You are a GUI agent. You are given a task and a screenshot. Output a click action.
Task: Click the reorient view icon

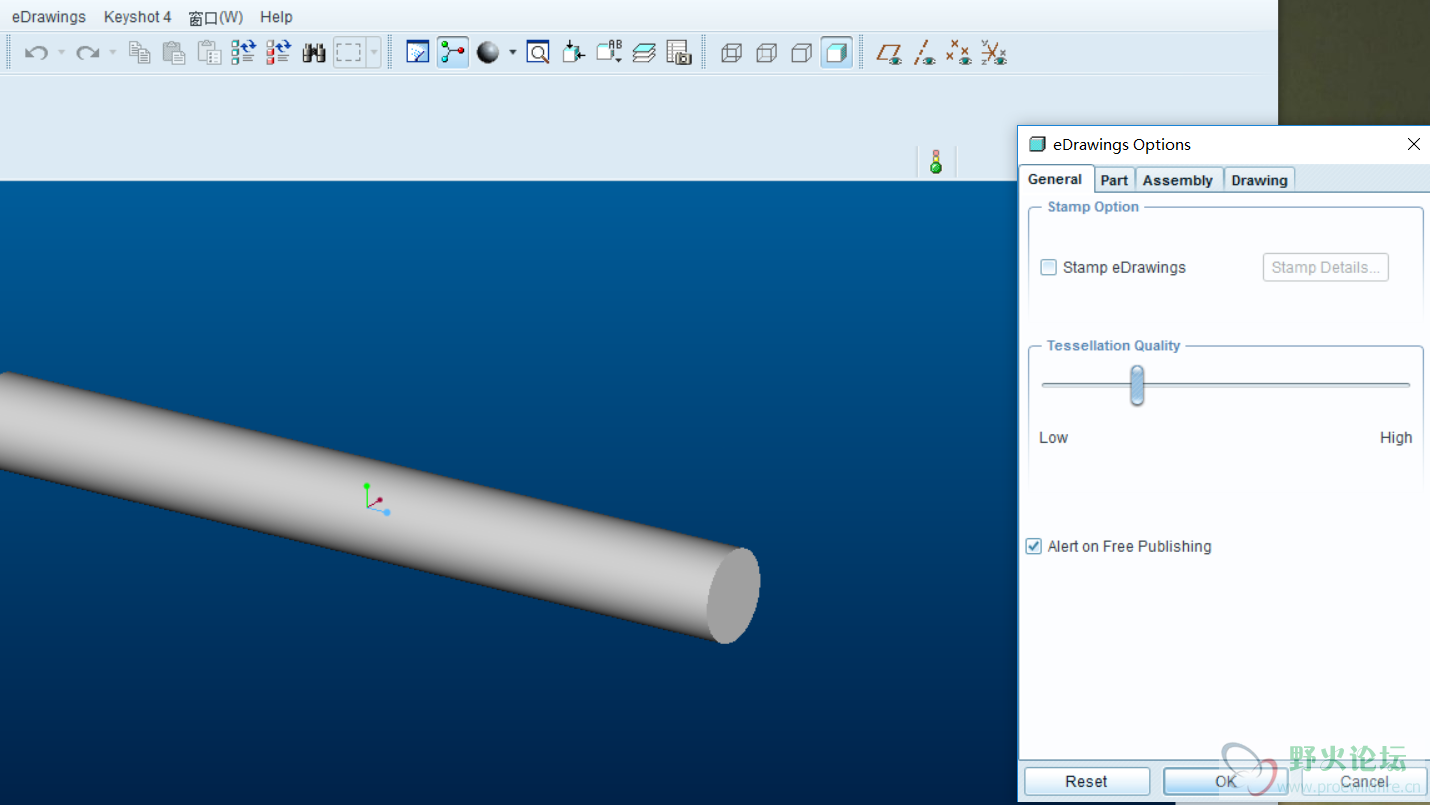[573, 52]
